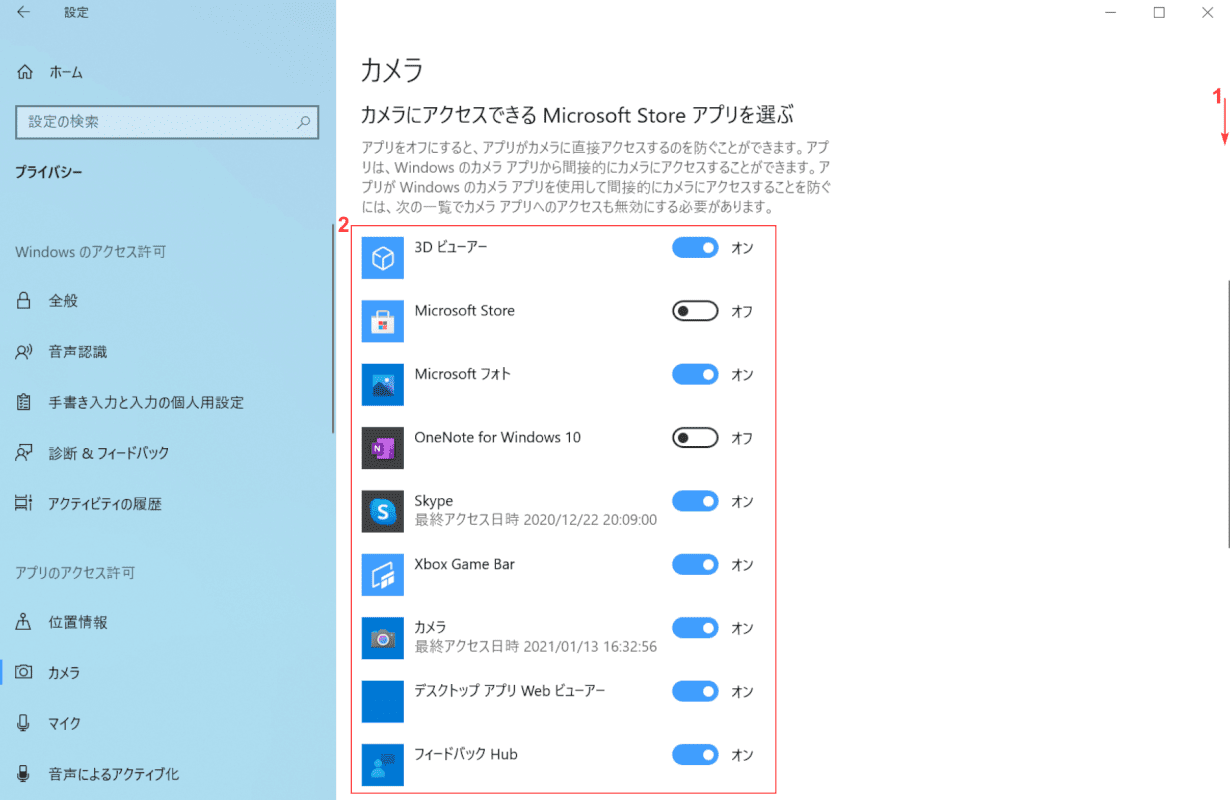Click the search magnifier icon
The height and width of the screenshot is (800, 1230).
[304, 122]
